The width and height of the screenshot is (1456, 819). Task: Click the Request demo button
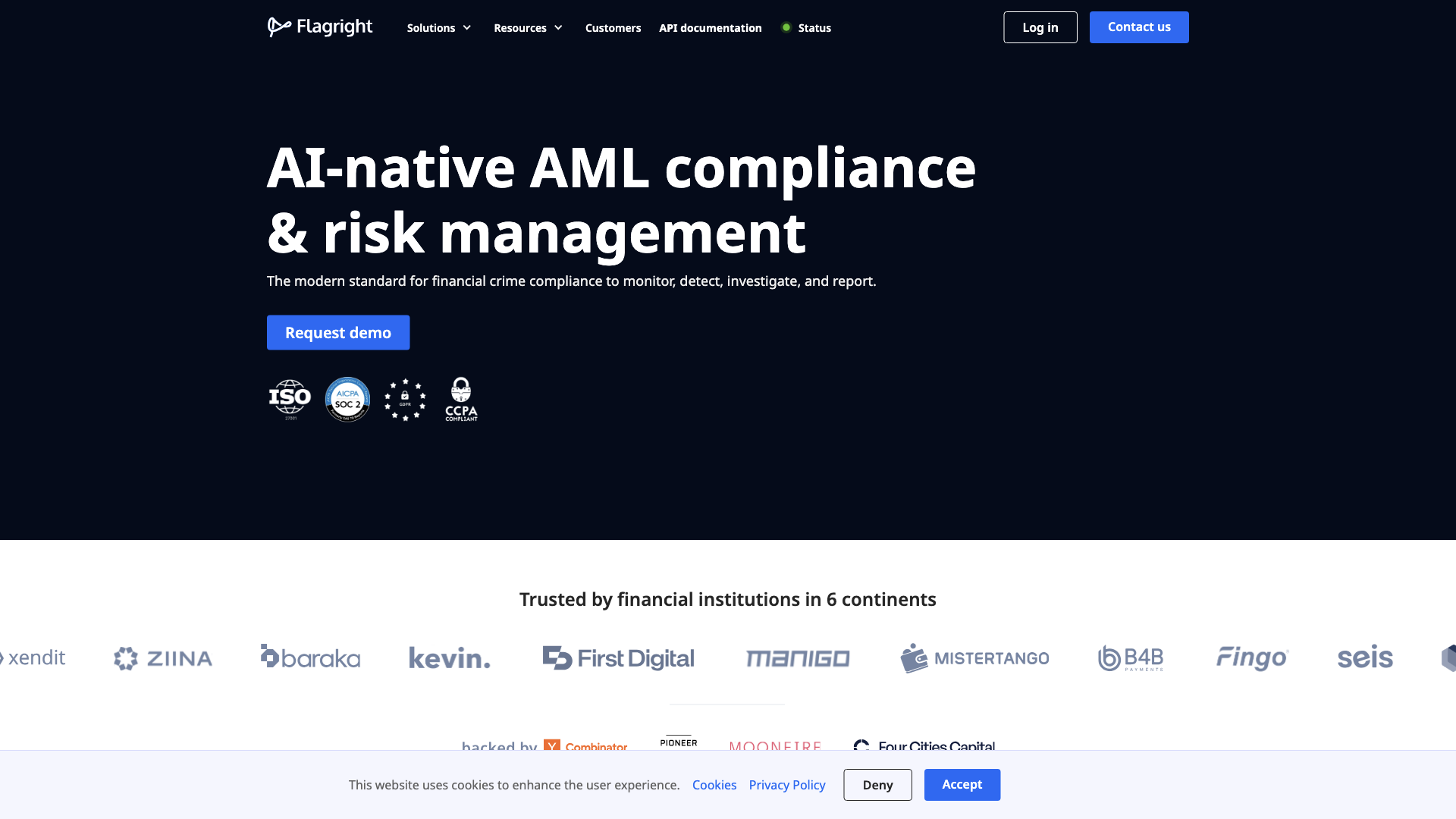pyautogui.click(x=338, y=332)
